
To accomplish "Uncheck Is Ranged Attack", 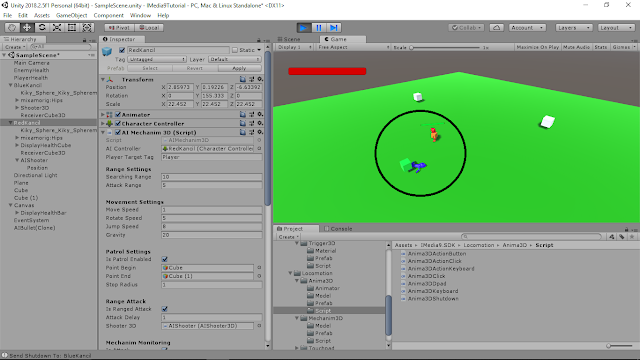I will [x=164, y=309].
